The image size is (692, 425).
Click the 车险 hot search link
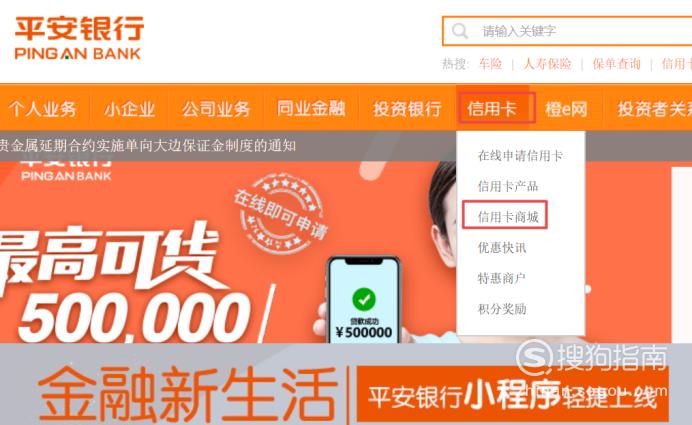[x=490, y=64]
